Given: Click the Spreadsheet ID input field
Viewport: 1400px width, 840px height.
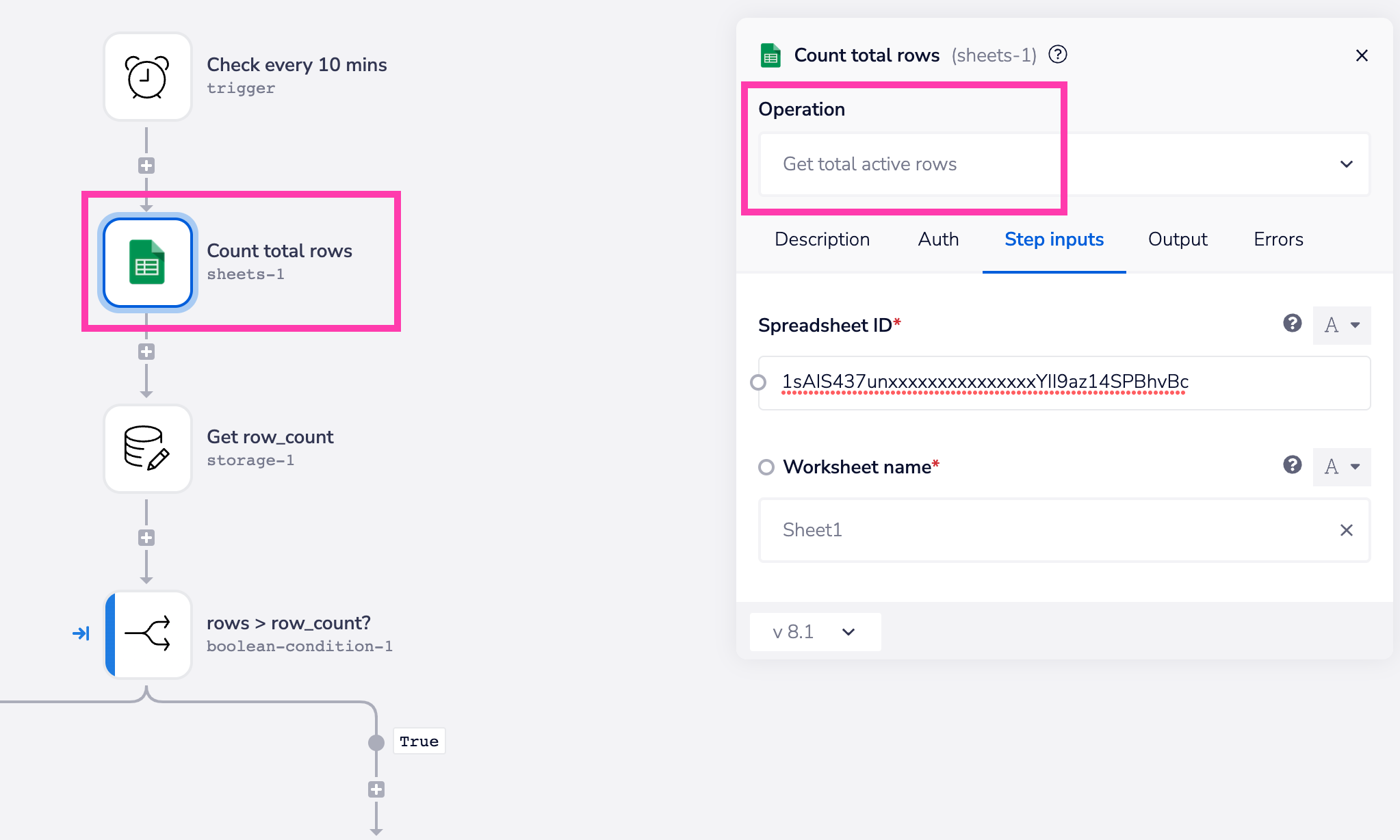Looking at the screenshot, I should click(x=1064, y=382).
